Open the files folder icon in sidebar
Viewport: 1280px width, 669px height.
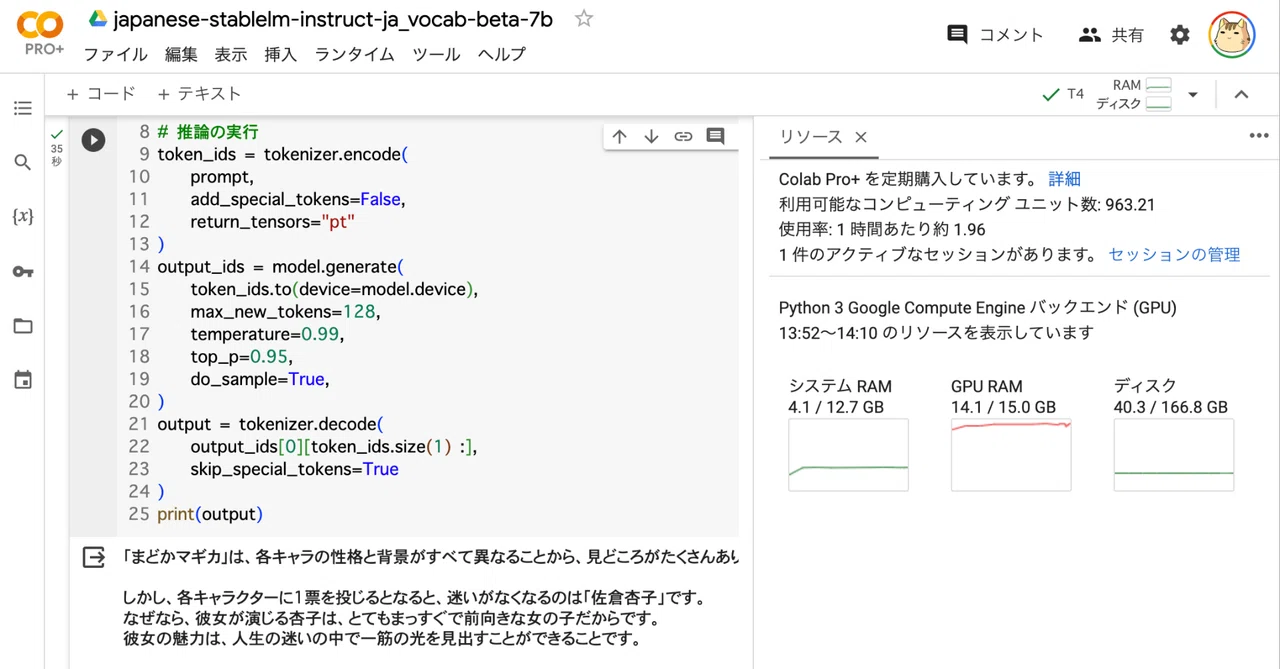click(23, 326)
